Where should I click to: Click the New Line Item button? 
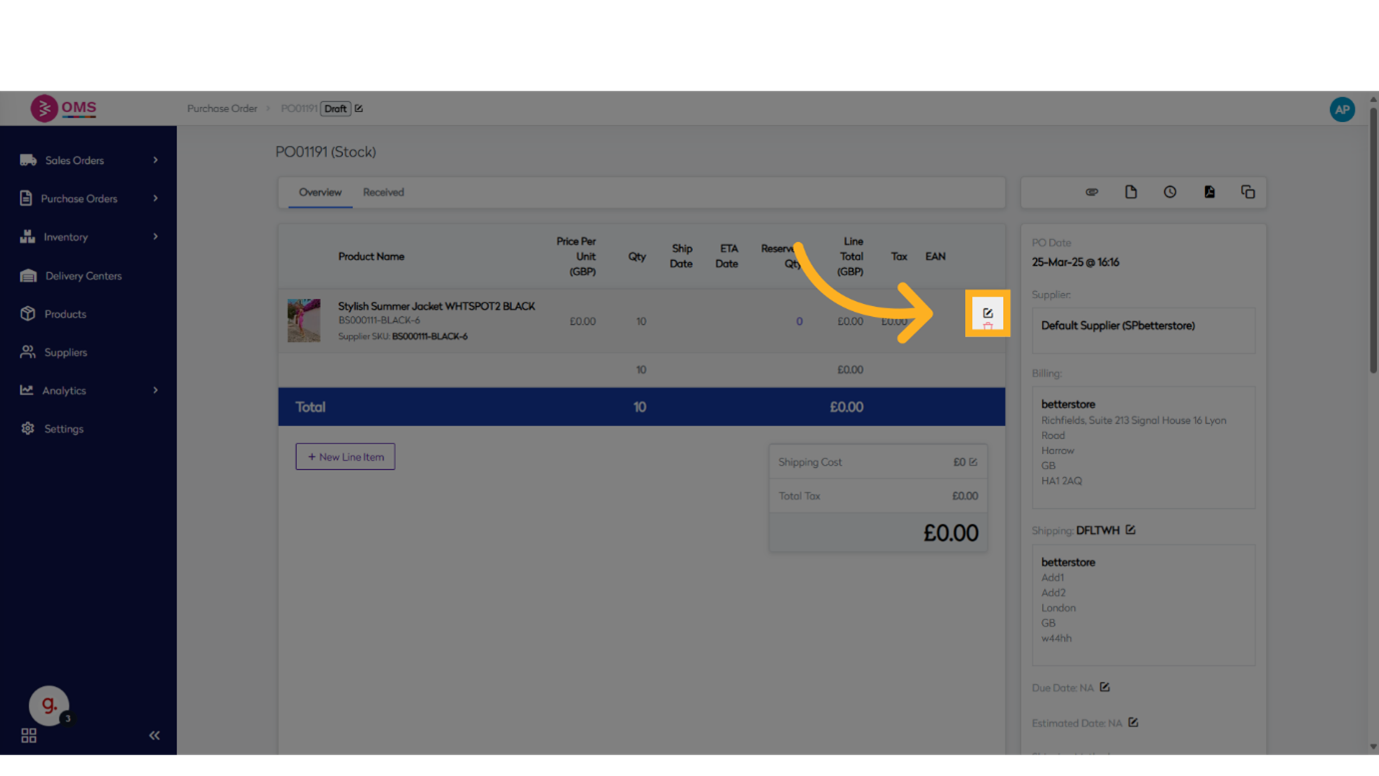[x=345, y=457]
